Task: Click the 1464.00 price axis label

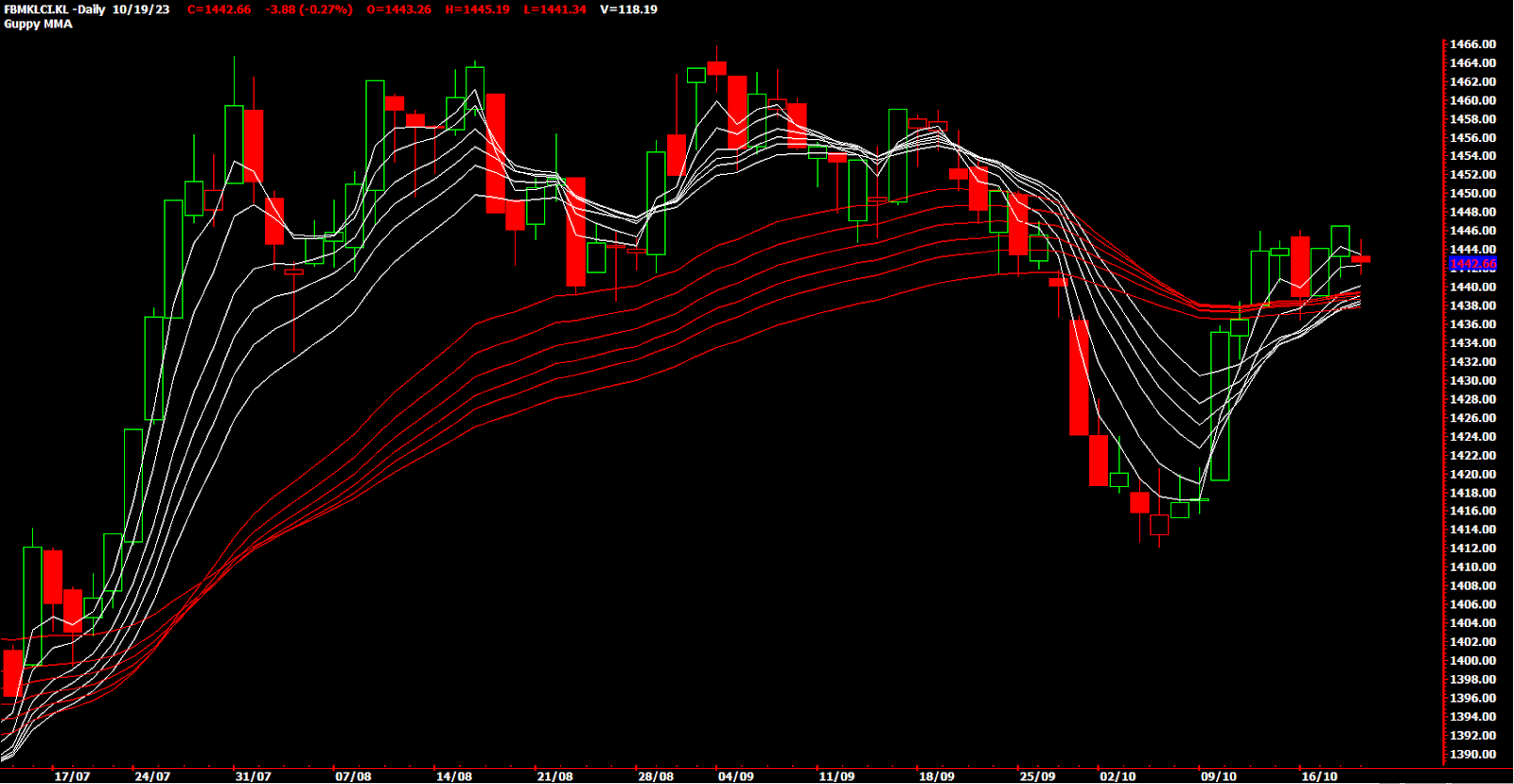Action: [x=1472, y=63]
